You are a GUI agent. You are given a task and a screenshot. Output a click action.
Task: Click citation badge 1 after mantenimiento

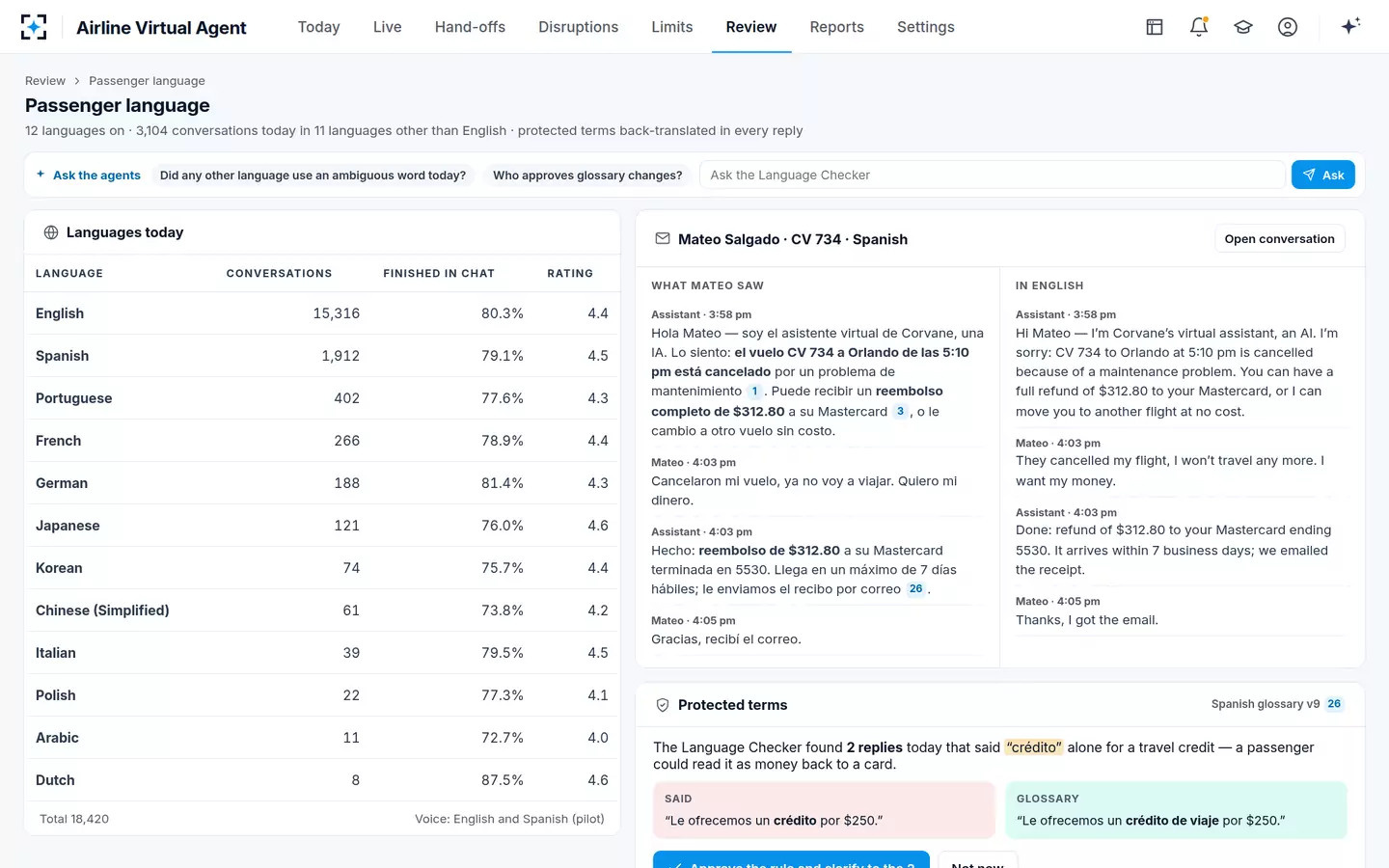click(x=754, y=392)
